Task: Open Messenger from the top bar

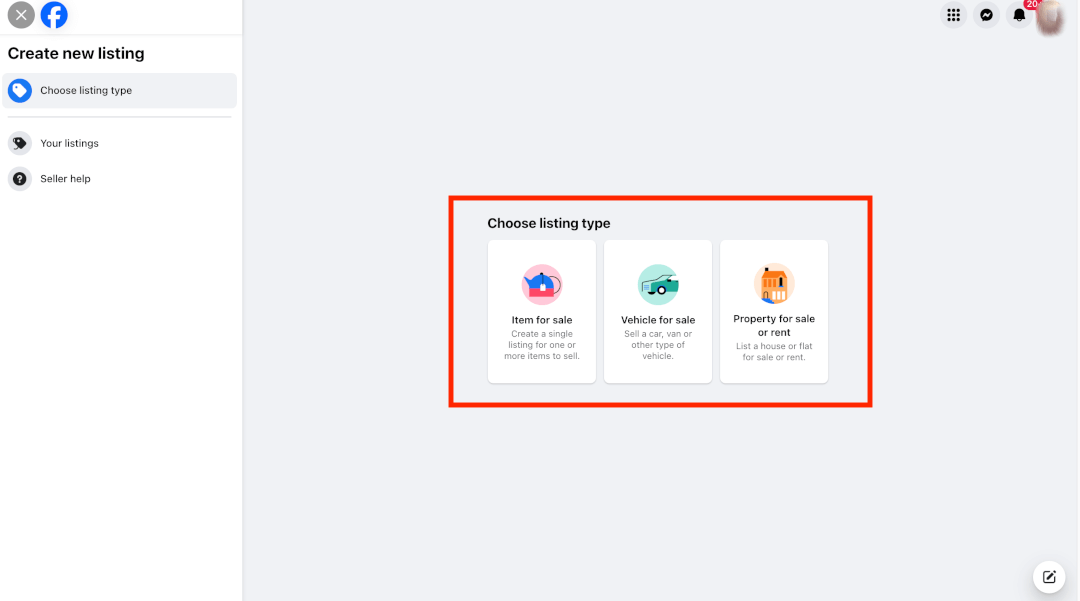Action: pos(986,15)
